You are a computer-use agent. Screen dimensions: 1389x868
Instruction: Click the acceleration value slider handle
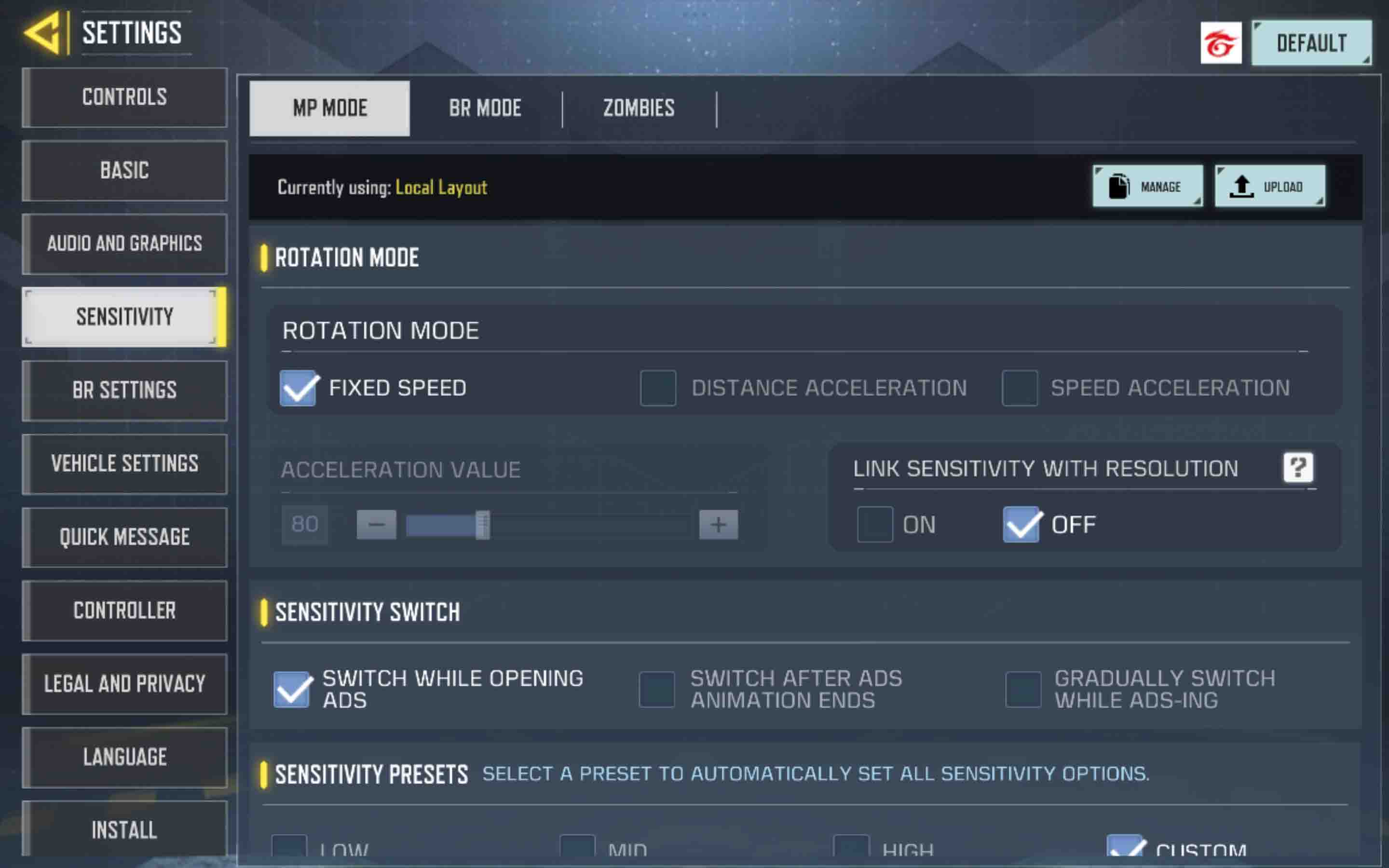pos(483,524)
